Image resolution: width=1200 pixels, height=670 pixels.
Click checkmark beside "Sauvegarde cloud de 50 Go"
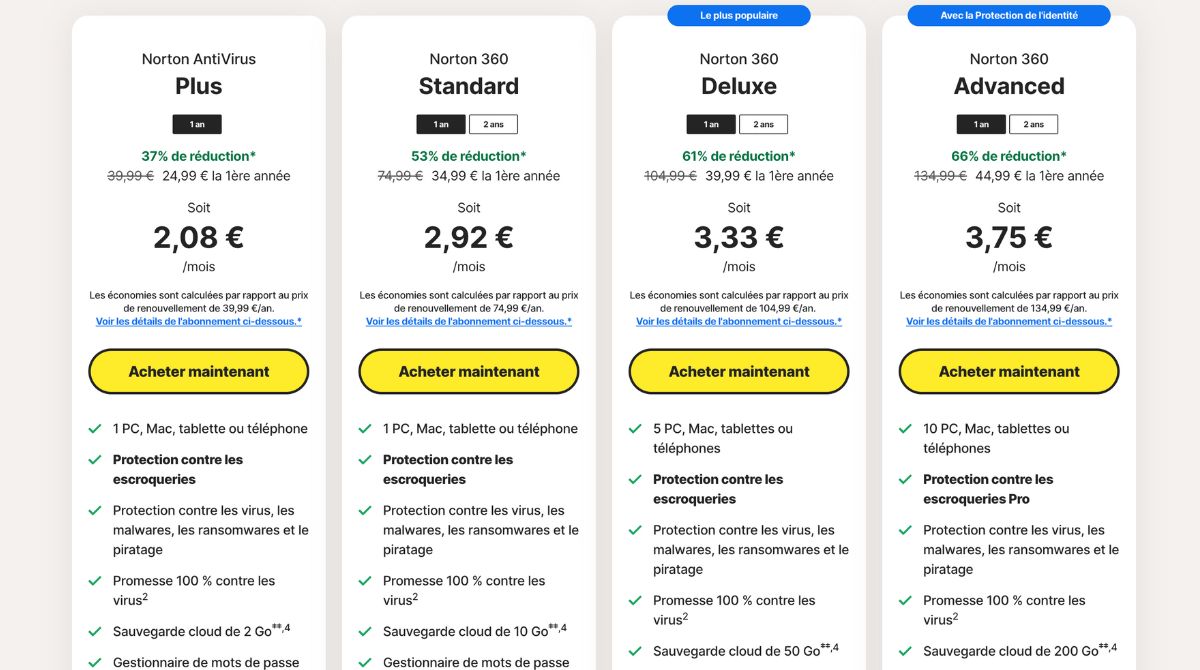pyautogui.click(x=636, y=651)
